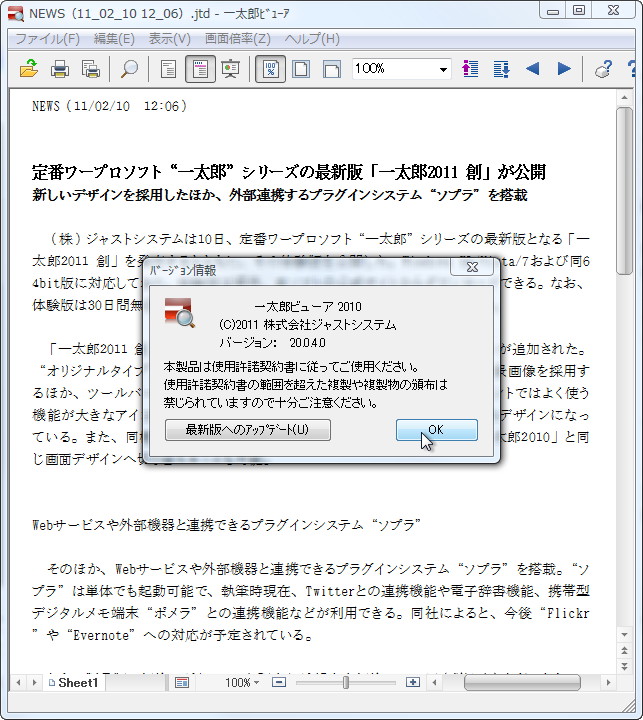Screen dimensions: 643x720
Task: Select the presentation screen view icon
Action: point(231,69)
